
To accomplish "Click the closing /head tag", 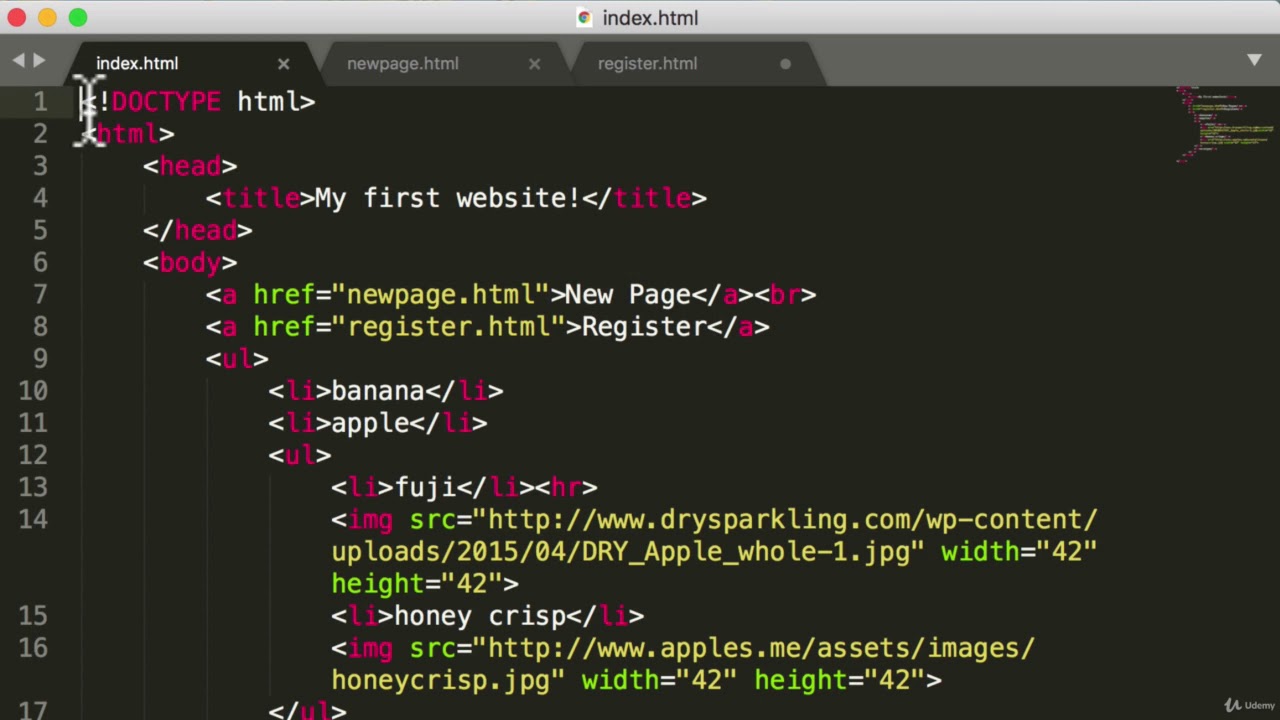I will click(198, 230).
